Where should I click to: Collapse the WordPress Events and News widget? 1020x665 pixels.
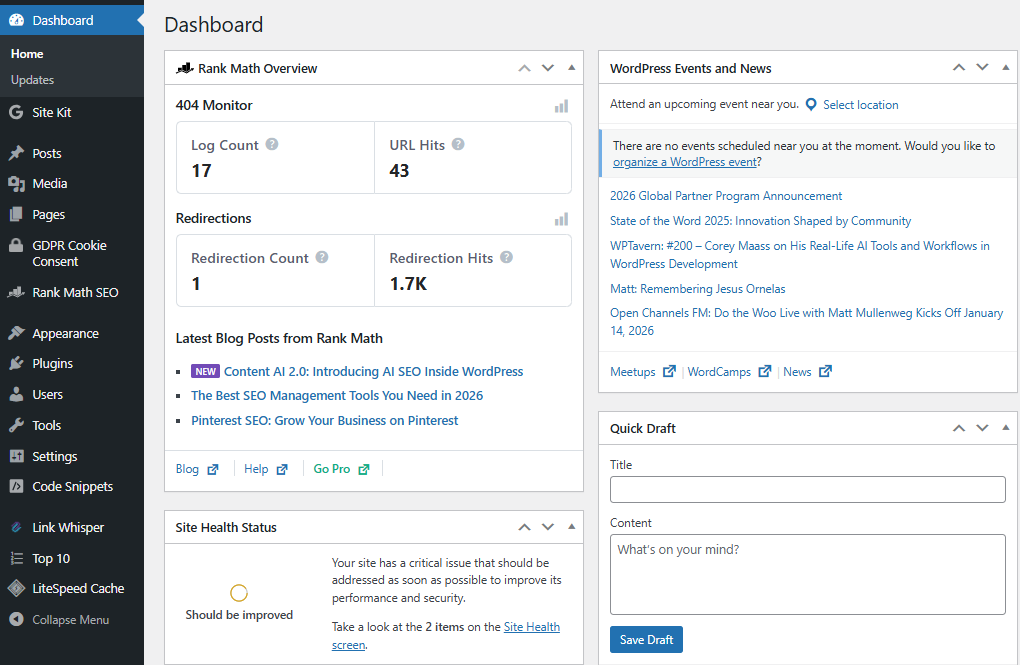[x=1005, y=67]
